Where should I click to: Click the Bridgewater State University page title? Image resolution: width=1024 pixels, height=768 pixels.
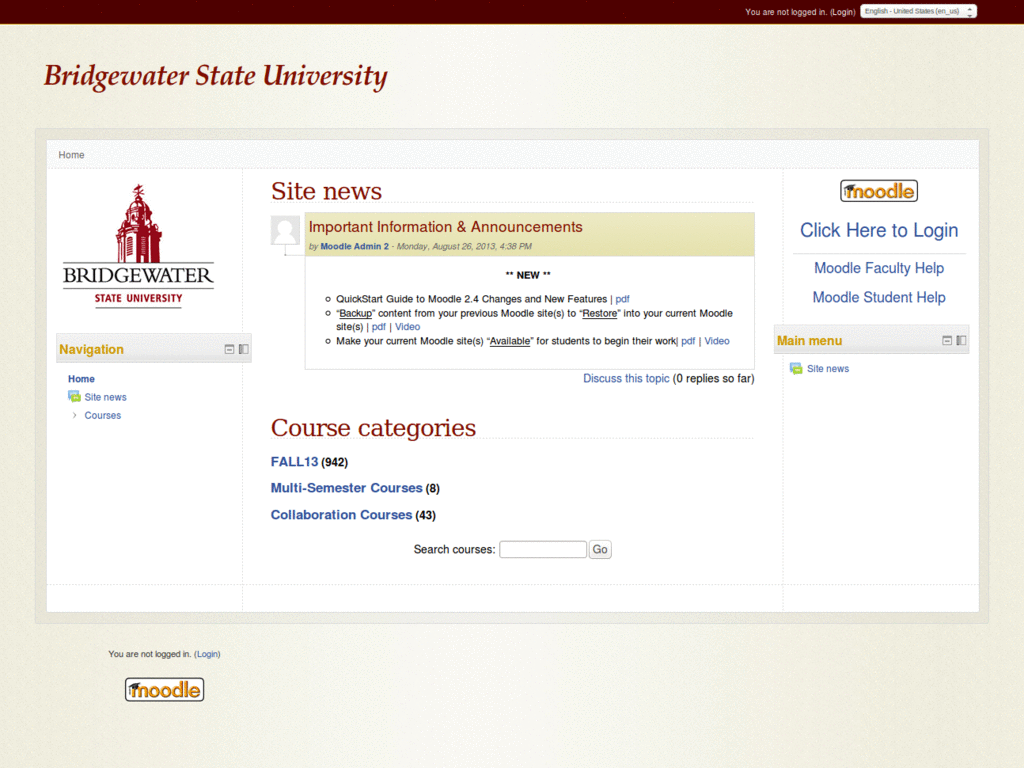tap(216, 76)
